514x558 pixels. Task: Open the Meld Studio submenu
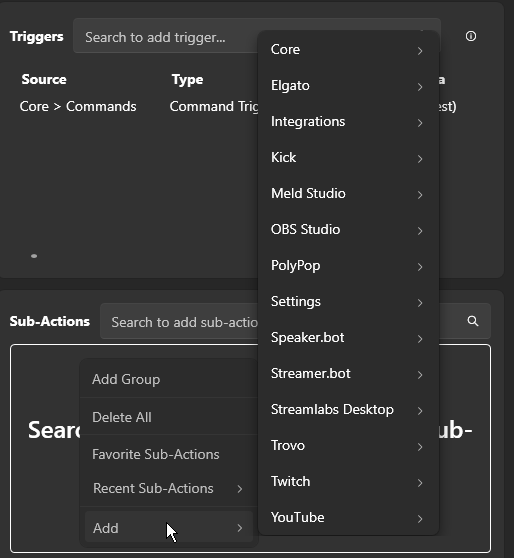click(348, 194)
